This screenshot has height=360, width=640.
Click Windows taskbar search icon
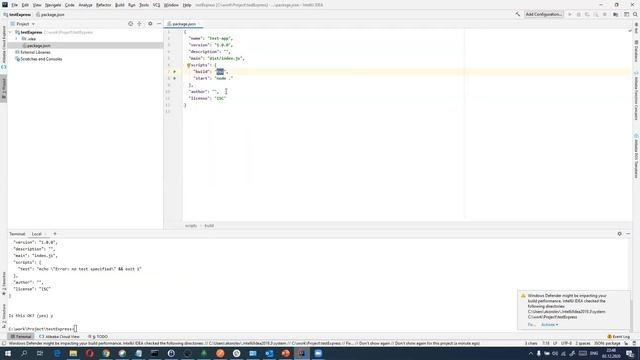(24, 353)
